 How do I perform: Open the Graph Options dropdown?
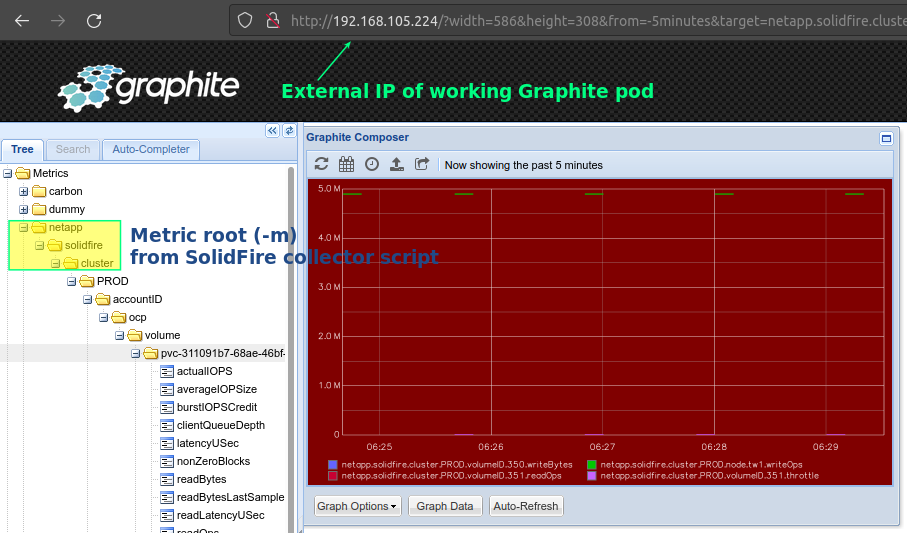click(357, 506)
